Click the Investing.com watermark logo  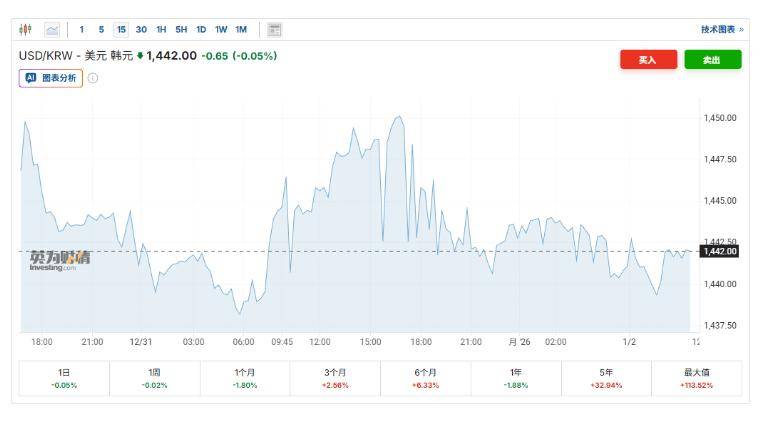[x=59, y=259]
